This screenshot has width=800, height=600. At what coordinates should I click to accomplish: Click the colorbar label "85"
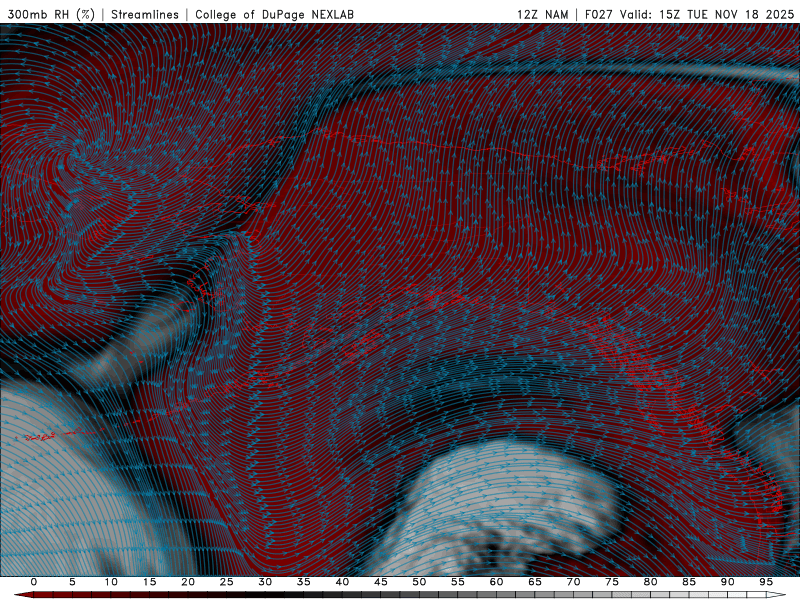pyautogui.click(x=689, y=582)
